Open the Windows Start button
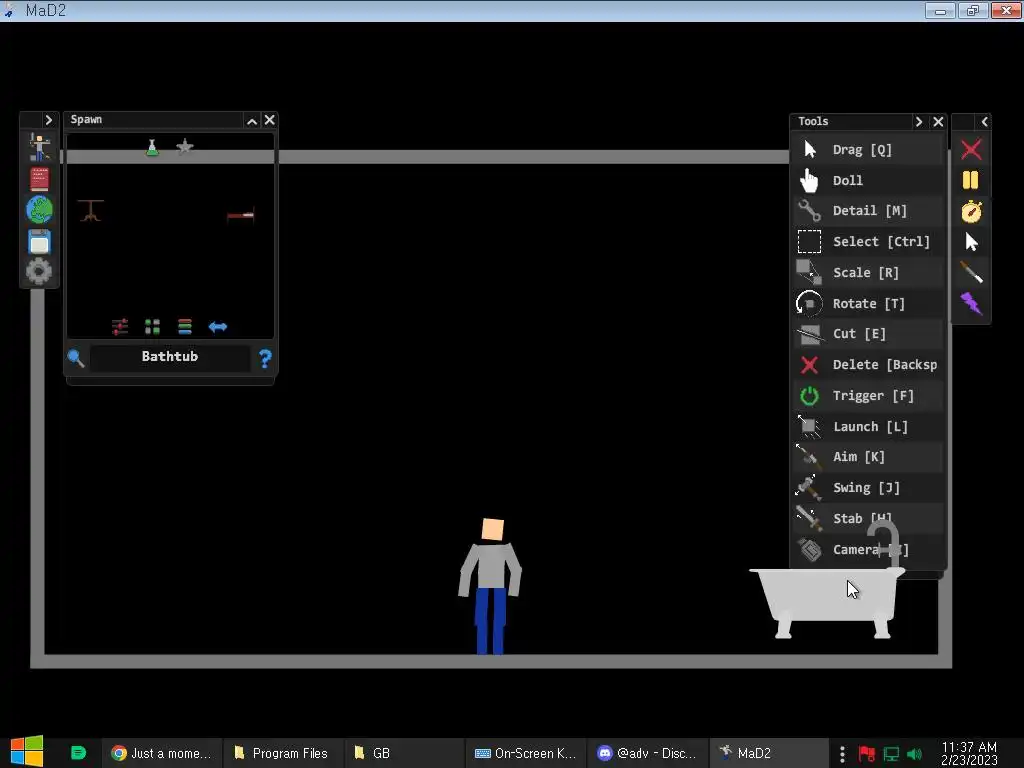This screenshot has width=1024, height=768. 27,752
